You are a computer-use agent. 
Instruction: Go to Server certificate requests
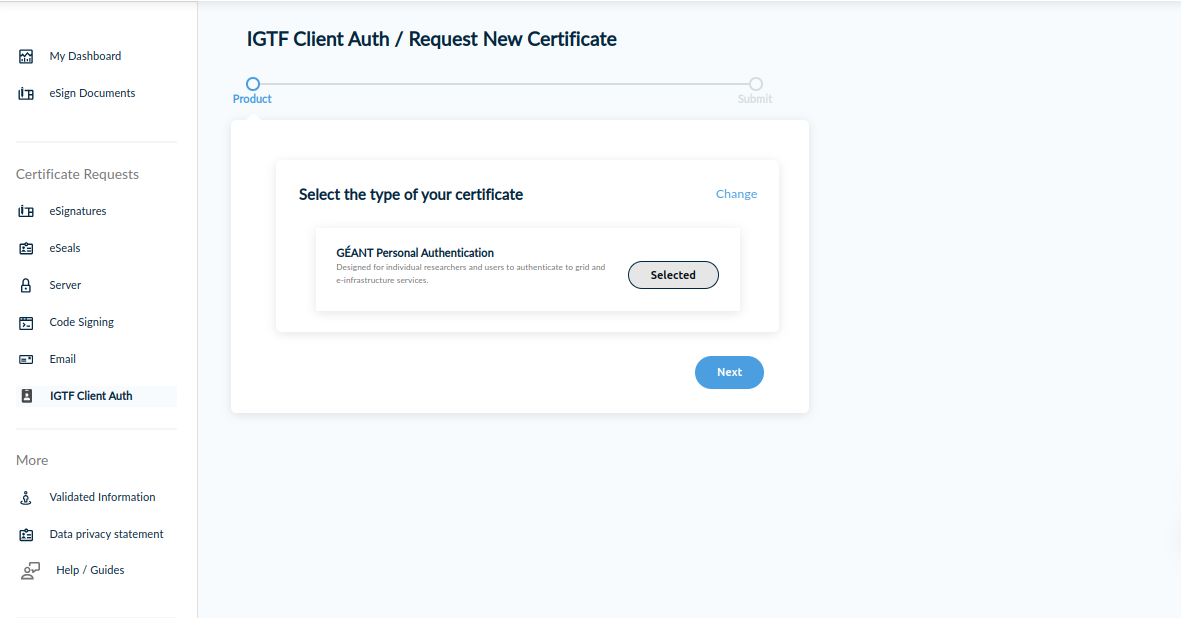coord(65,286)
